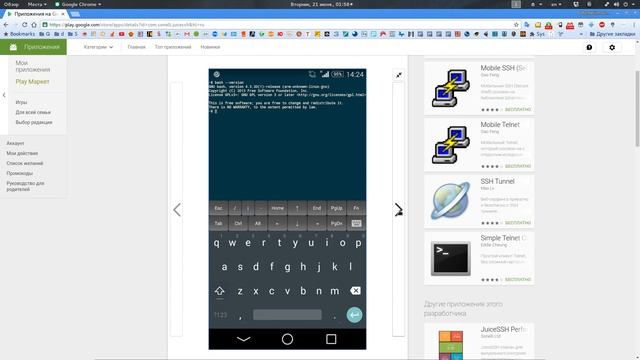
Task: Open Для всей семьи link
Action: 33,112
